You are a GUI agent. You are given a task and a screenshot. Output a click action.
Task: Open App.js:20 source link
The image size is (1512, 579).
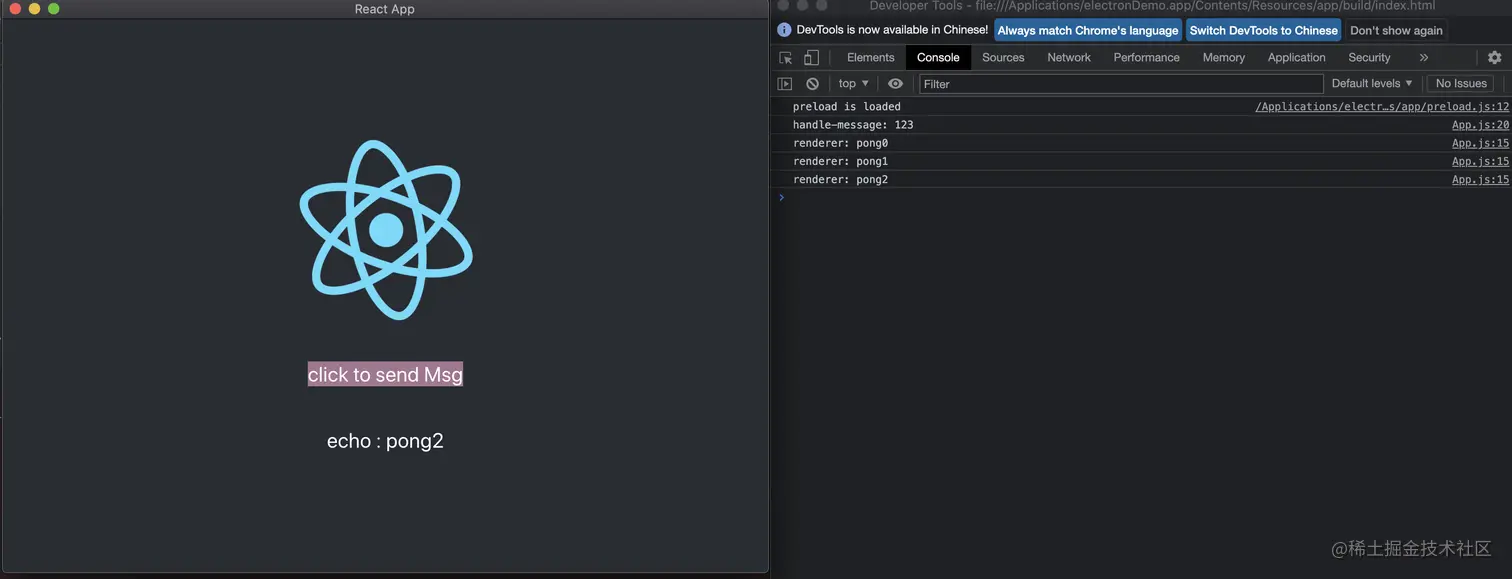[1480, 125]
